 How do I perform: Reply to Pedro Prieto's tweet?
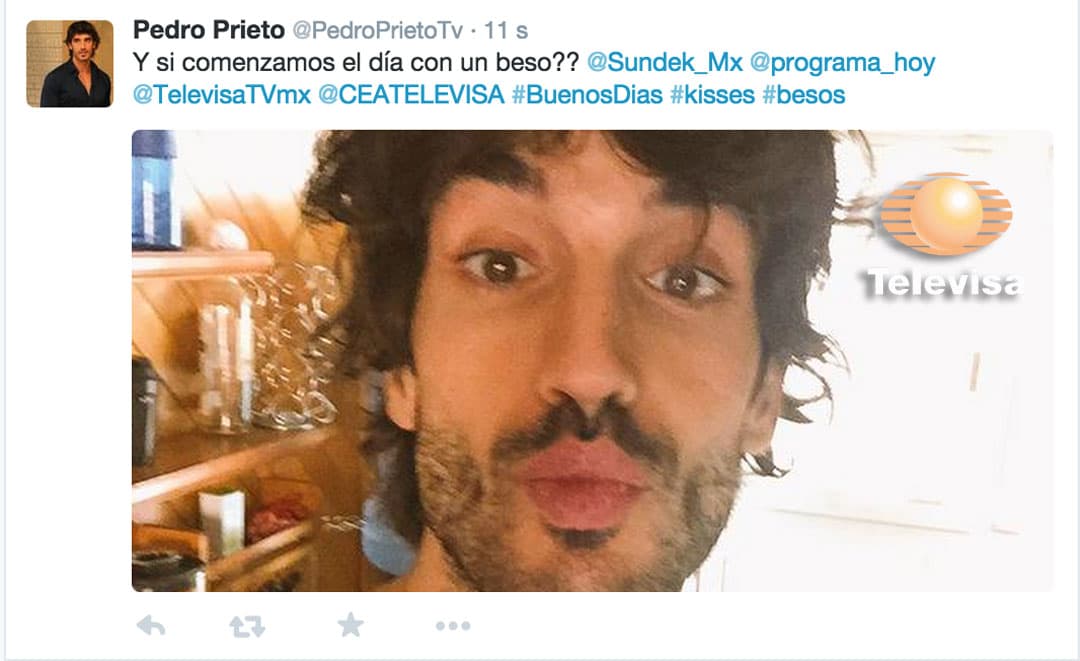pos(151,626)
